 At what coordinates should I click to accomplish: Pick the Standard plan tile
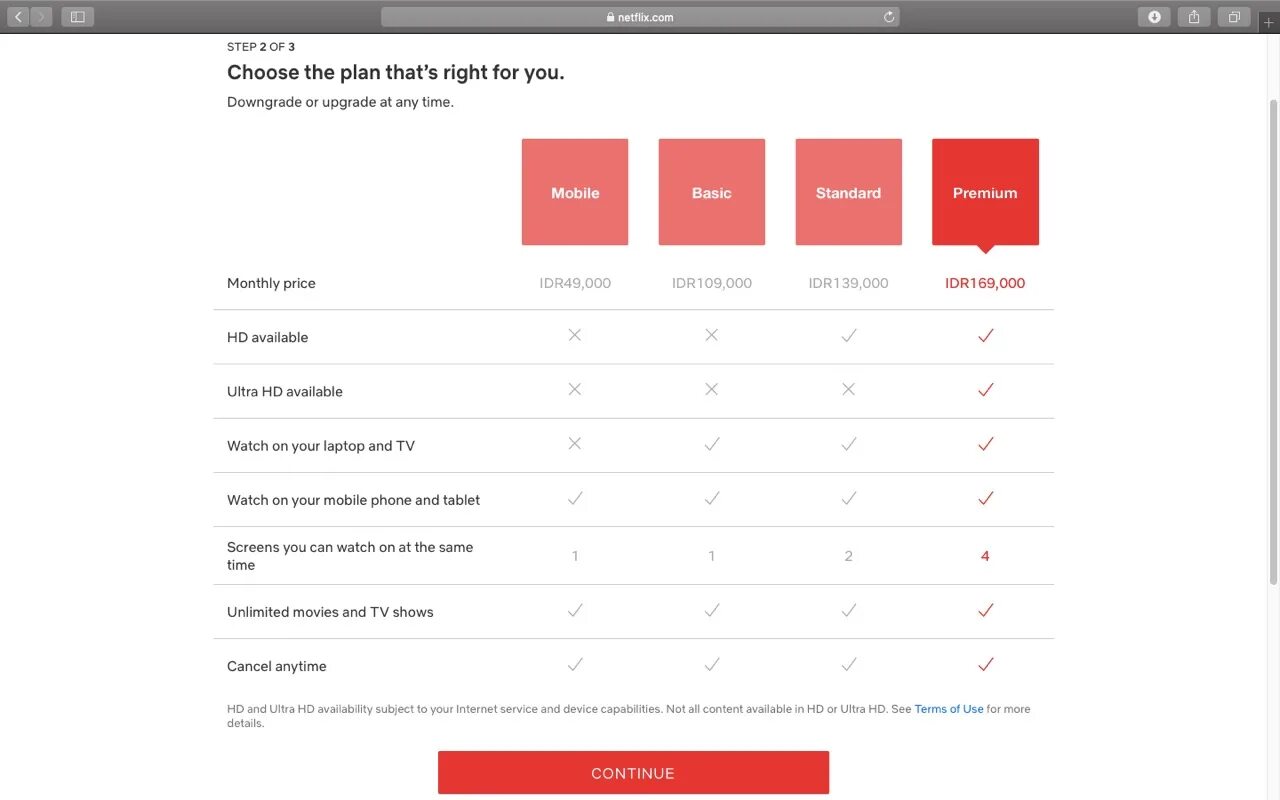pos(848,192)
